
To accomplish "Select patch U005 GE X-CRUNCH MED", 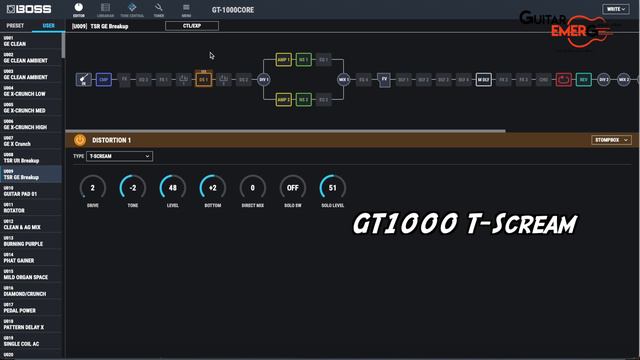I will (31, 108).
